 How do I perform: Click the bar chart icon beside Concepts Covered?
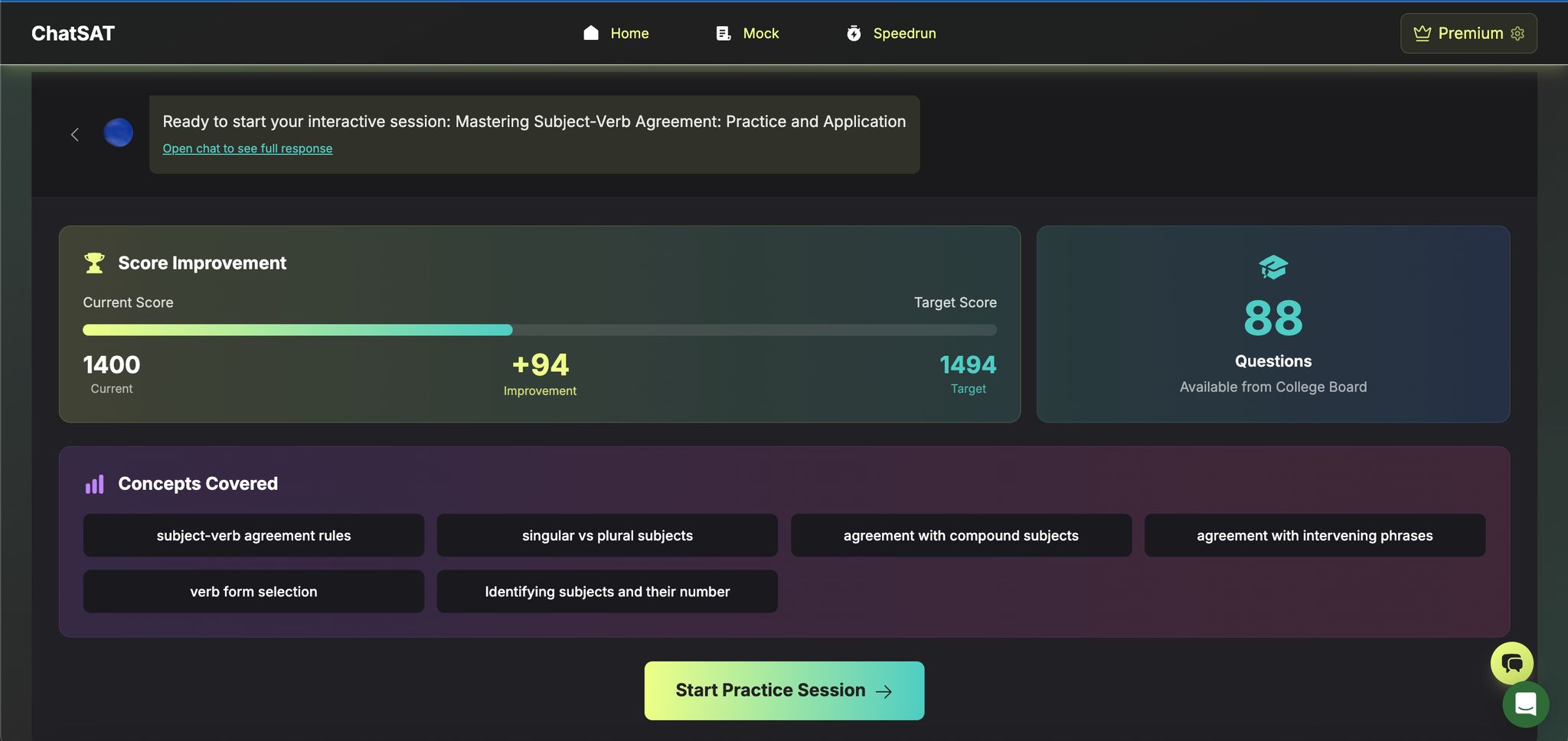pos(94,485)
